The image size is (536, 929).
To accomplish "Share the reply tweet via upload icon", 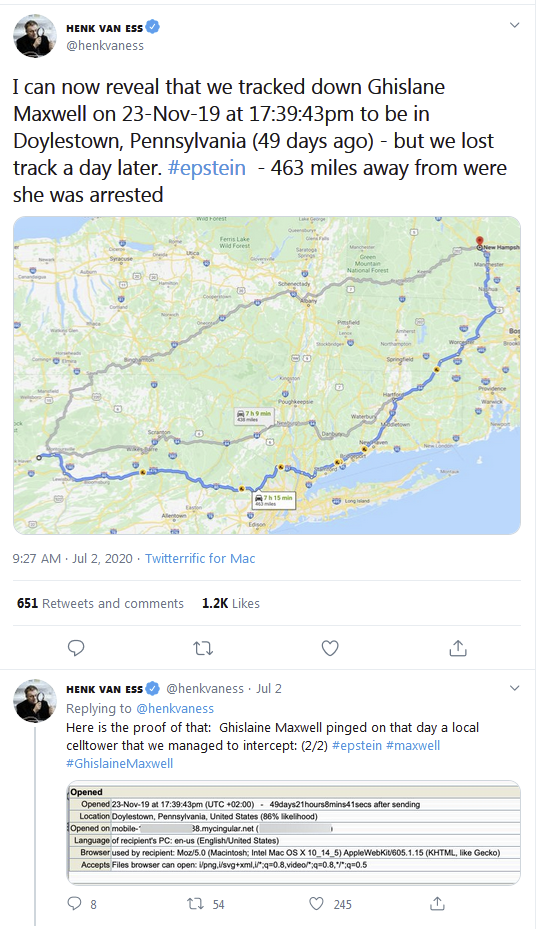I will (x=437, y=904).
